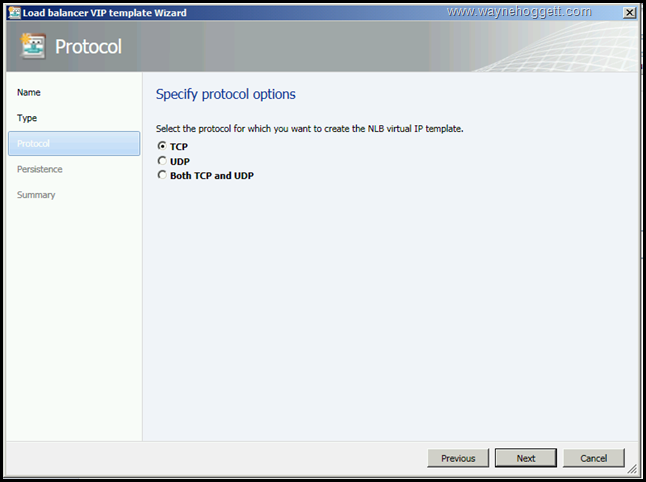Image resolution: width=646 pixels, height=482 pixels.
Task: Jump to the Persistence step
Action: [x=39, y=169]
